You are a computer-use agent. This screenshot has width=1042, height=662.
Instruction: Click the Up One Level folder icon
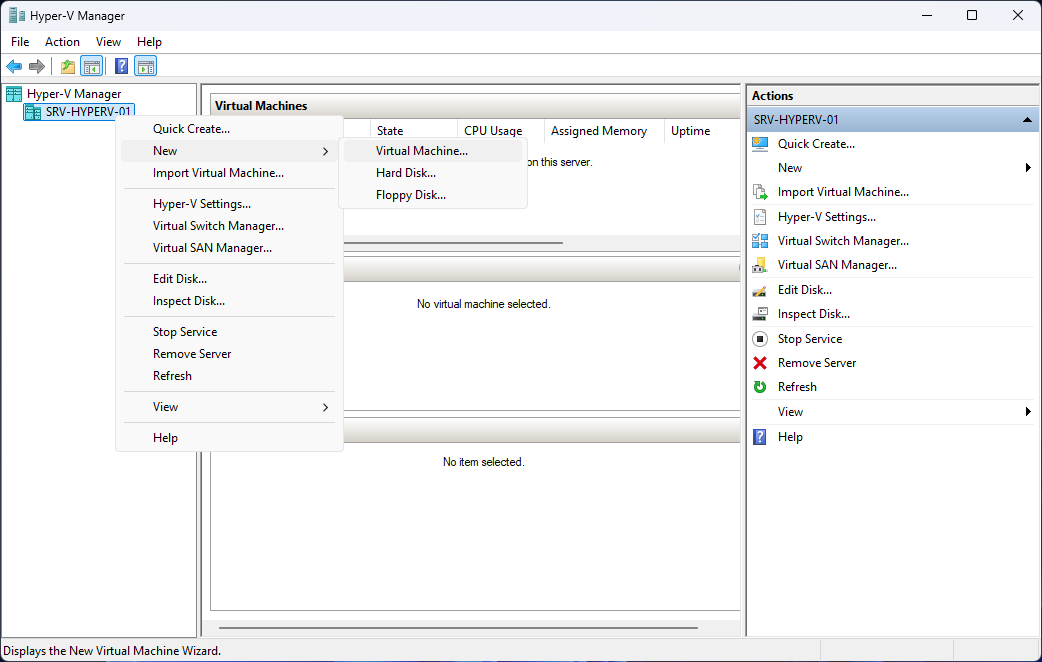[68, 67]
